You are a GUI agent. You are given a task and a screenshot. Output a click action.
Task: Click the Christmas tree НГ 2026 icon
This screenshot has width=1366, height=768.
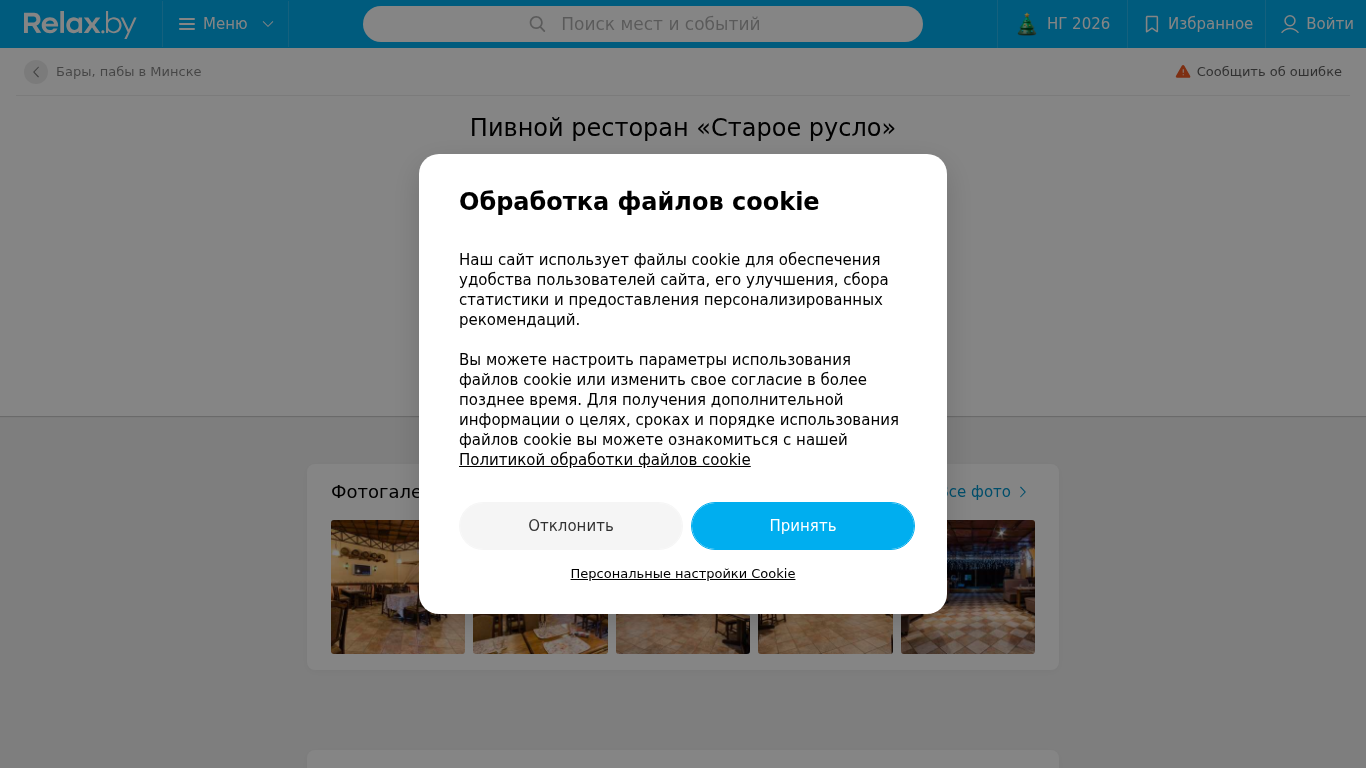[x=1027, y=24]
